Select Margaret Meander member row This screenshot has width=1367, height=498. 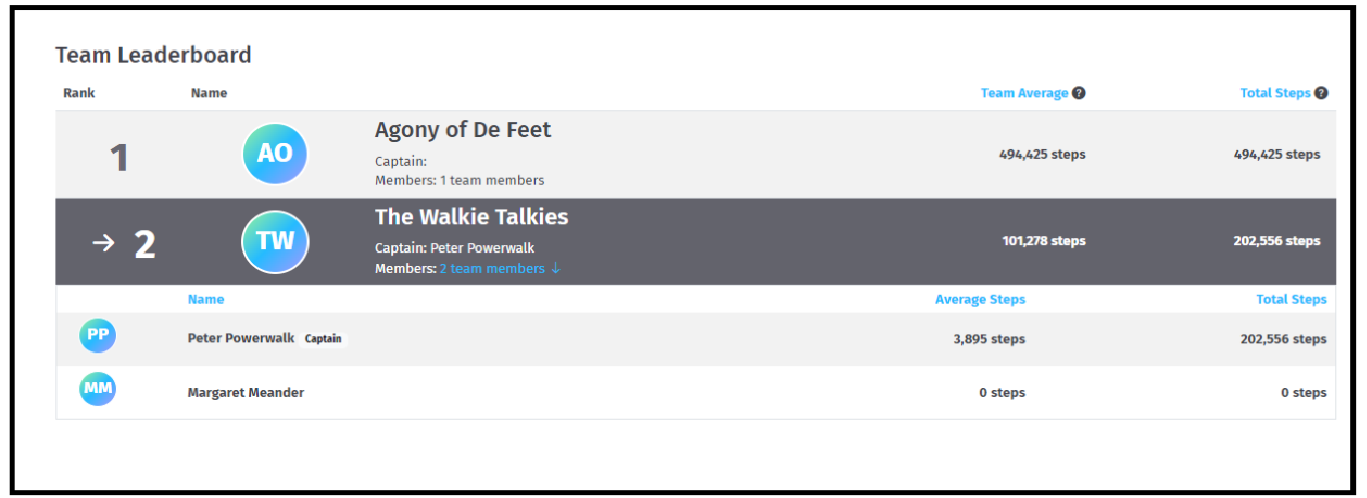click(x=695, y=392)
